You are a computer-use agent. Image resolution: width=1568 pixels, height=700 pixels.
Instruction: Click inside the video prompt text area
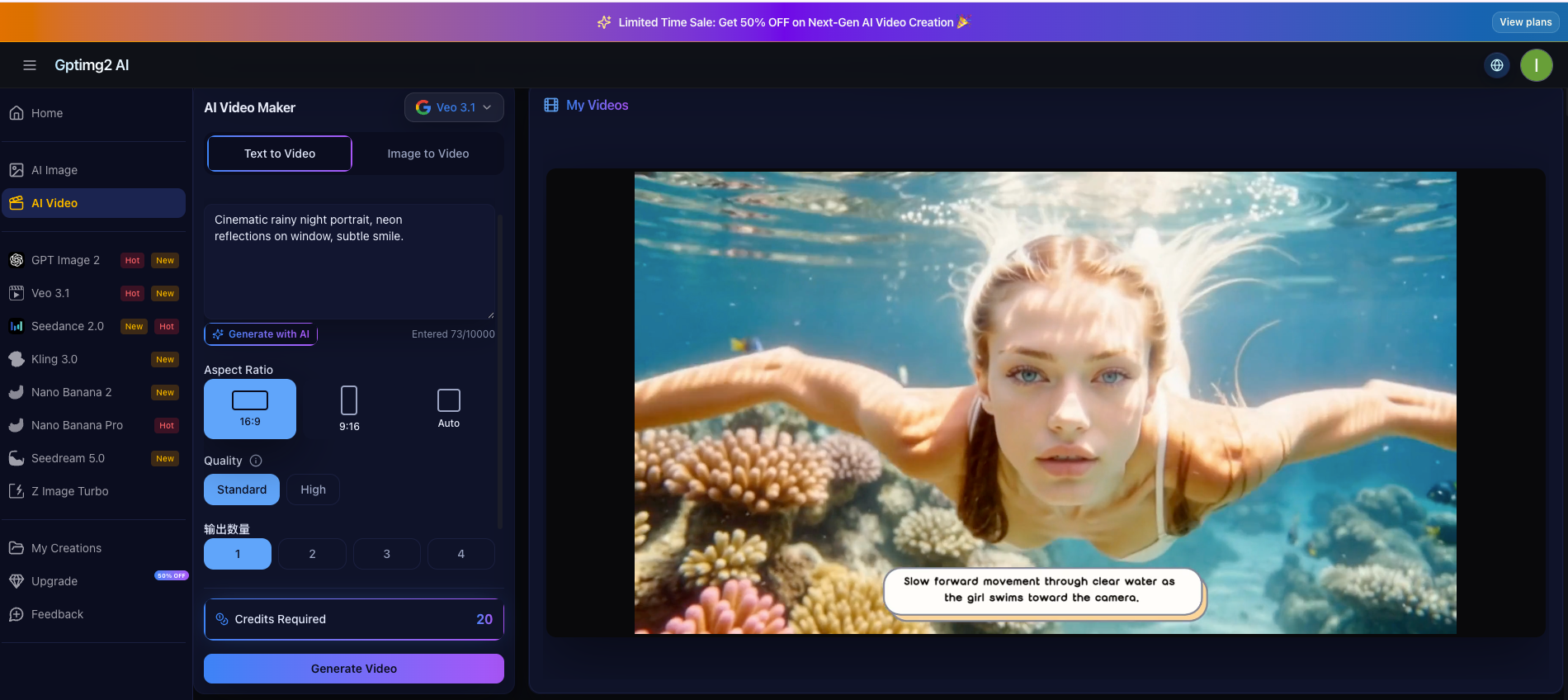click(349, 262)
